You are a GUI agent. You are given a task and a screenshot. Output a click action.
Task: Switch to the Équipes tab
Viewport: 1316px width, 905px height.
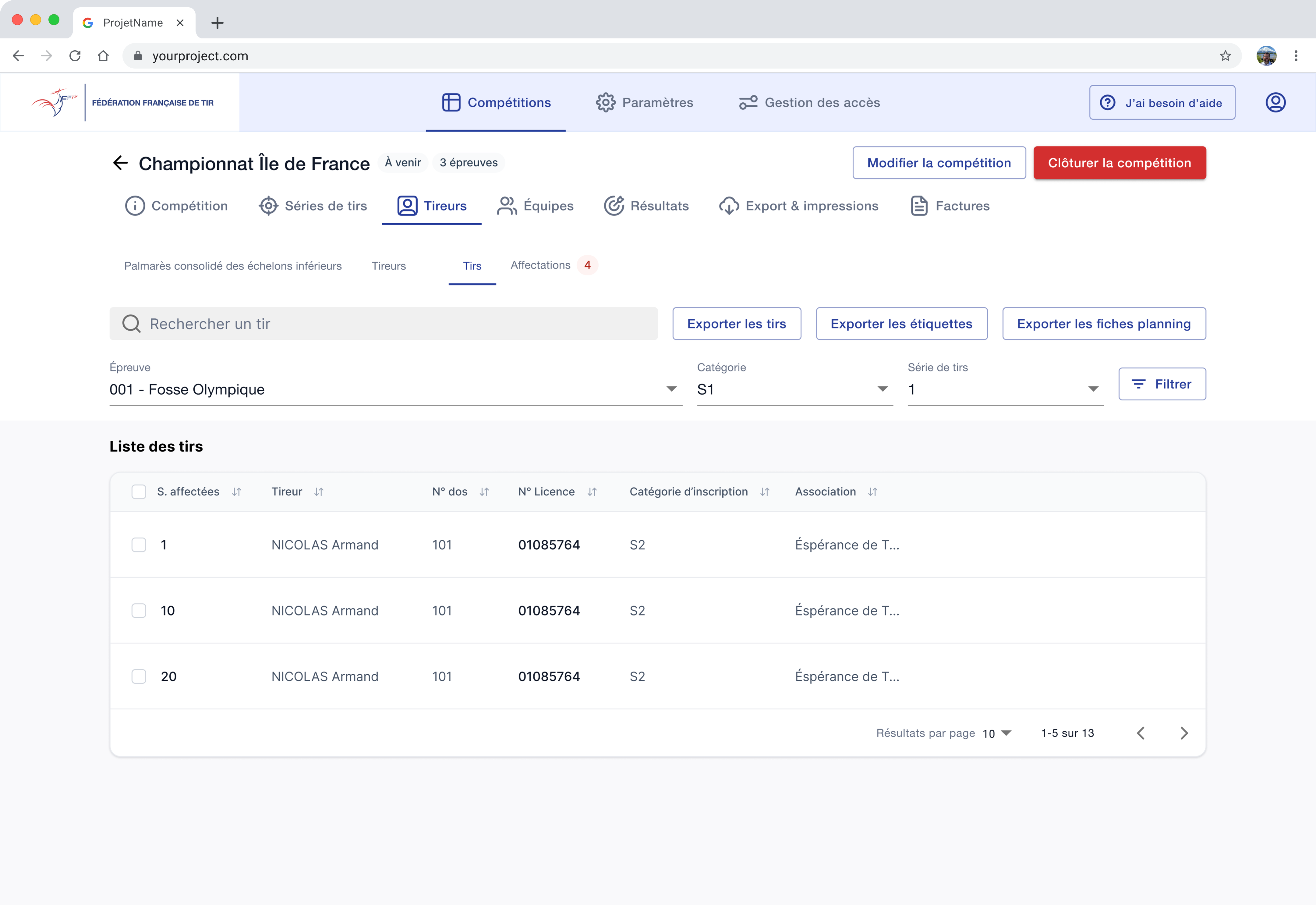(x=535, y=206)
